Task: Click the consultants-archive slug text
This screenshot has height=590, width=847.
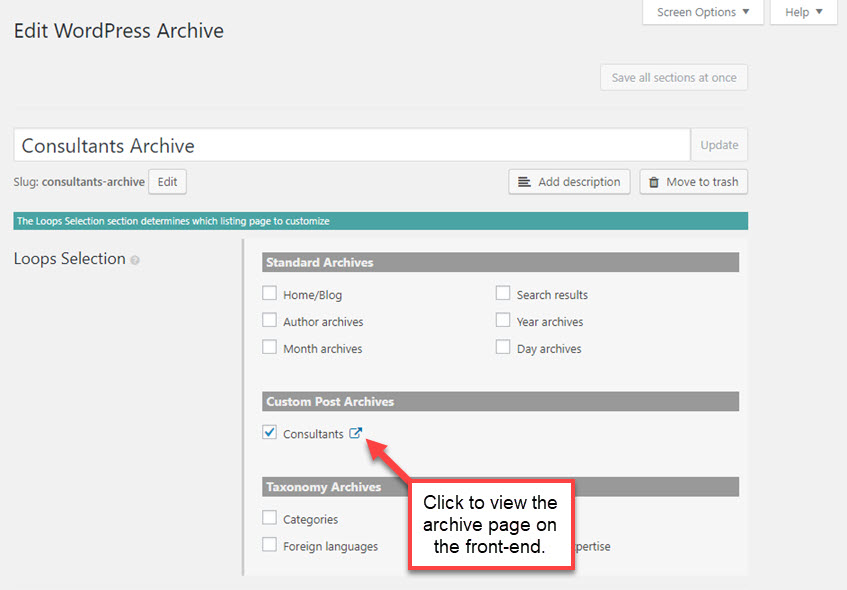Action: point(93,182)
